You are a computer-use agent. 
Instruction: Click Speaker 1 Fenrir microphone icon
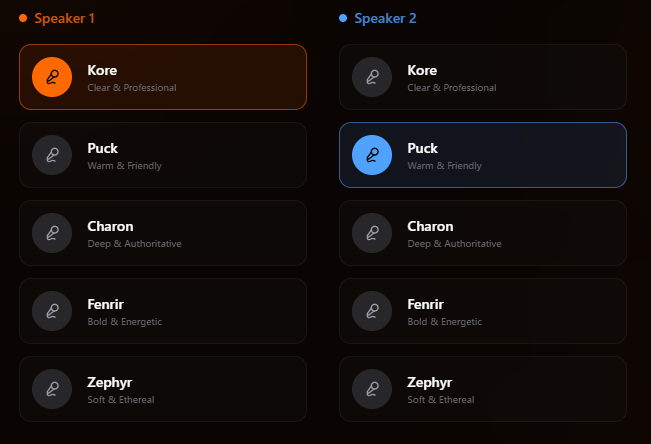click(x=52, y=311)
